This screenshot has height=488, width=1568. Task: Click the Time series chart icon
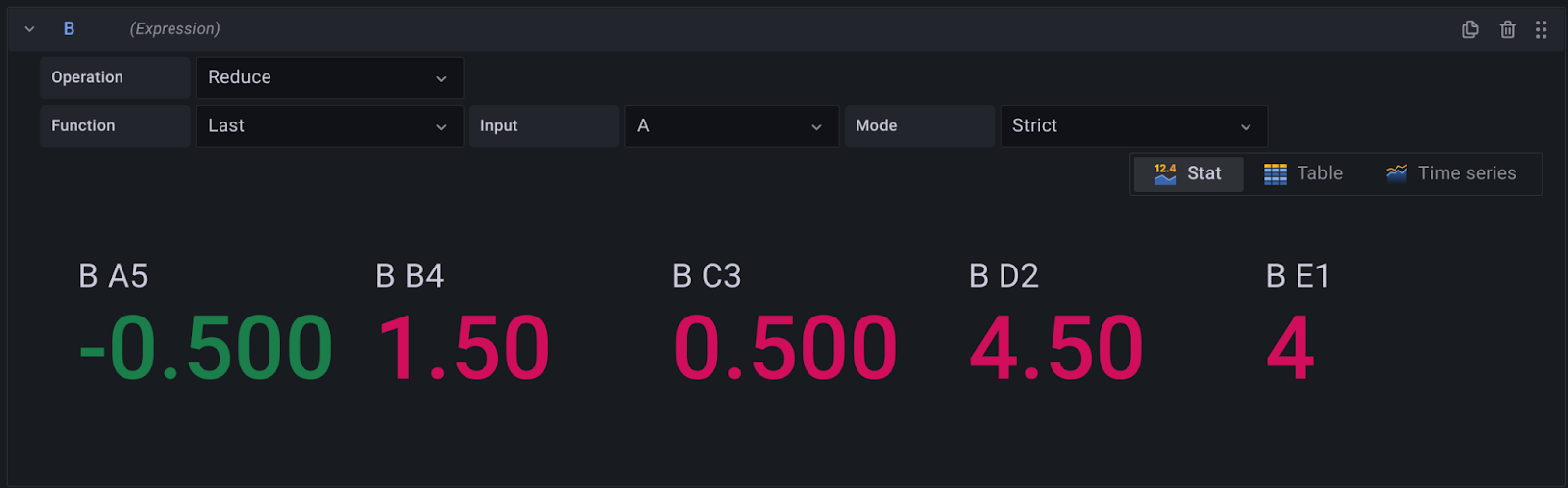click(x=1396, y=173)
